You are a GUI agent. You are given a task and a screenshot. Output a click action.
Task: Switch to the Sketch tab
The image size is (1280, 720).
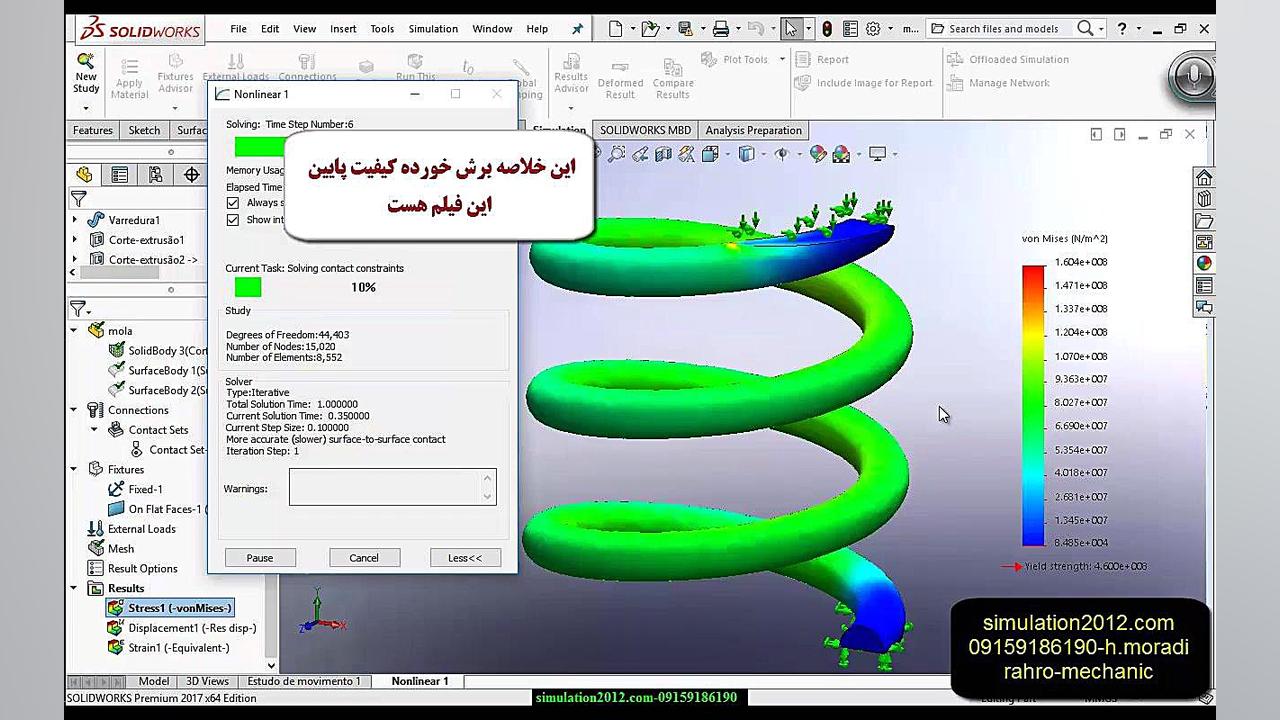144,131
